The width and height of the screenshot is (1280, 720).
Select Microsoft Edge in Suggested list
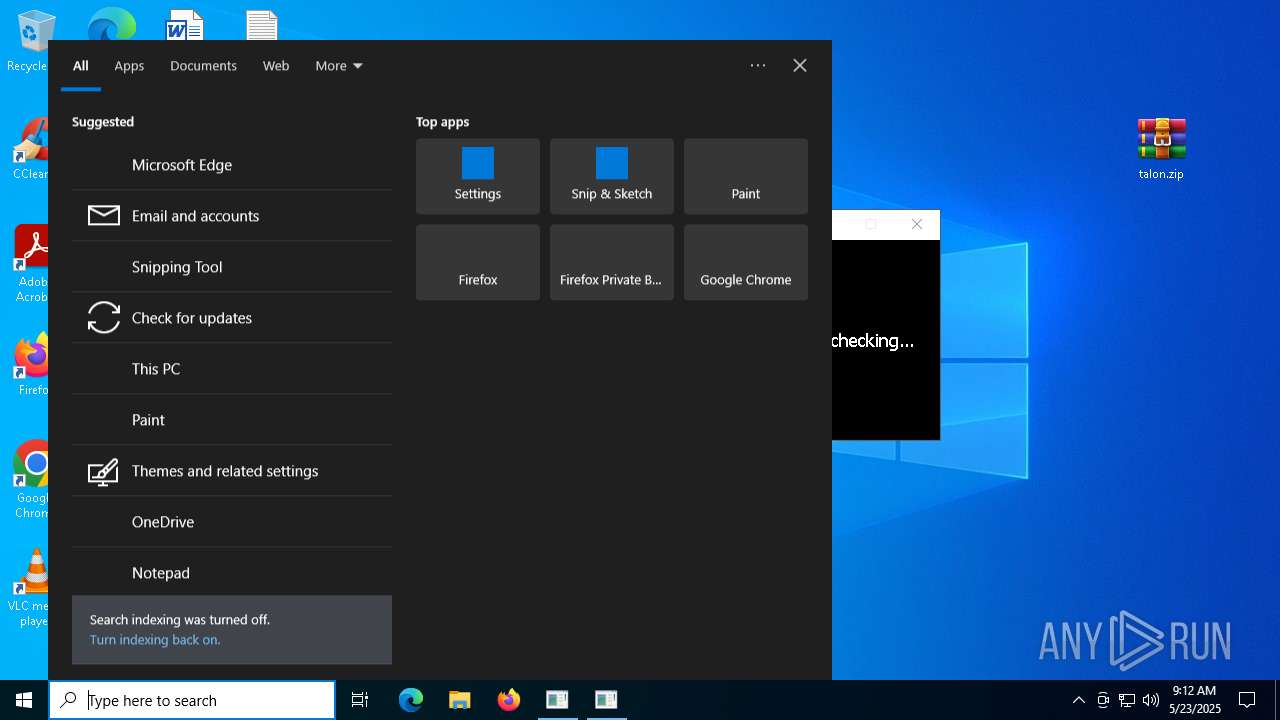click(232, 165)
